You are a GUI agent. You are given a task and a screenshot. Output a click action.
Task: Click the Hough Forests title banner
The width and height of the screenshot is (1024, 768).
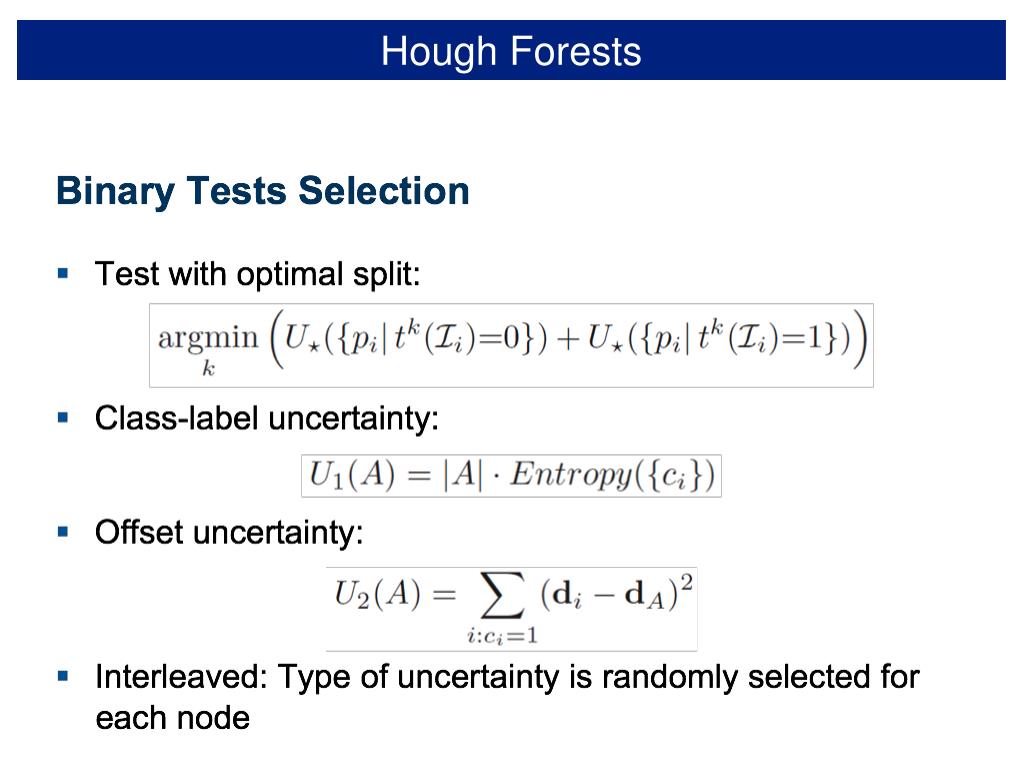pyautogui.click(x=511, y=50)
